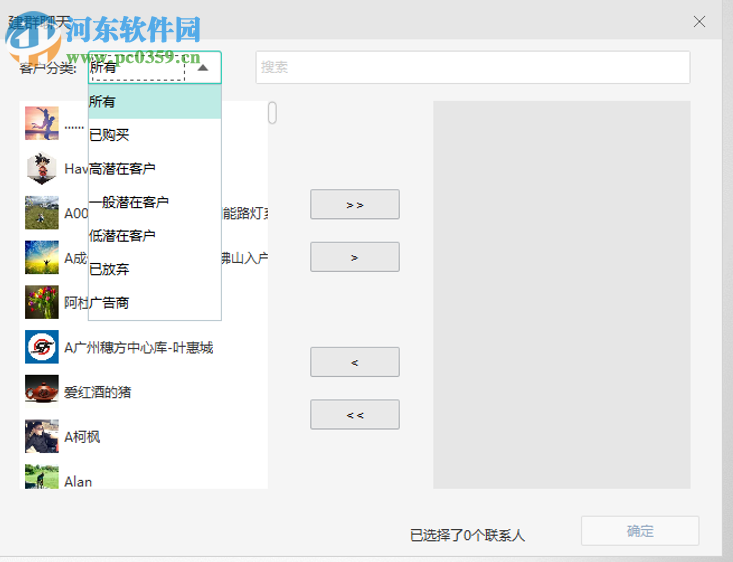733x562 pixels.
Task: Pick 一般潜在客户 from the dropdown
Action: [155, 202]
